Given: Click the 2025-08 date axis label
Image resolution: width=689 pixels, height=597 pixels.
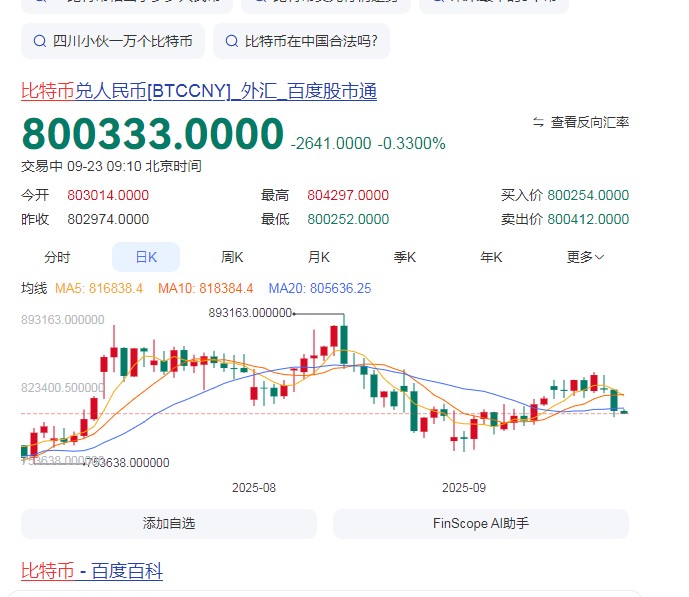Looking at the screenshot, I should tap(254, 488).
